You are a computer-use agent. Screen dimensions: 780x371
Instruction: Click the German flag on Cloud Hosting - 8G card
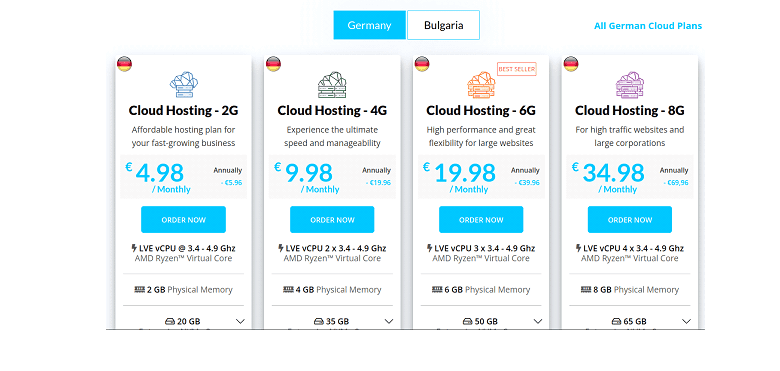pyautogui.click(x=571, y=64)
